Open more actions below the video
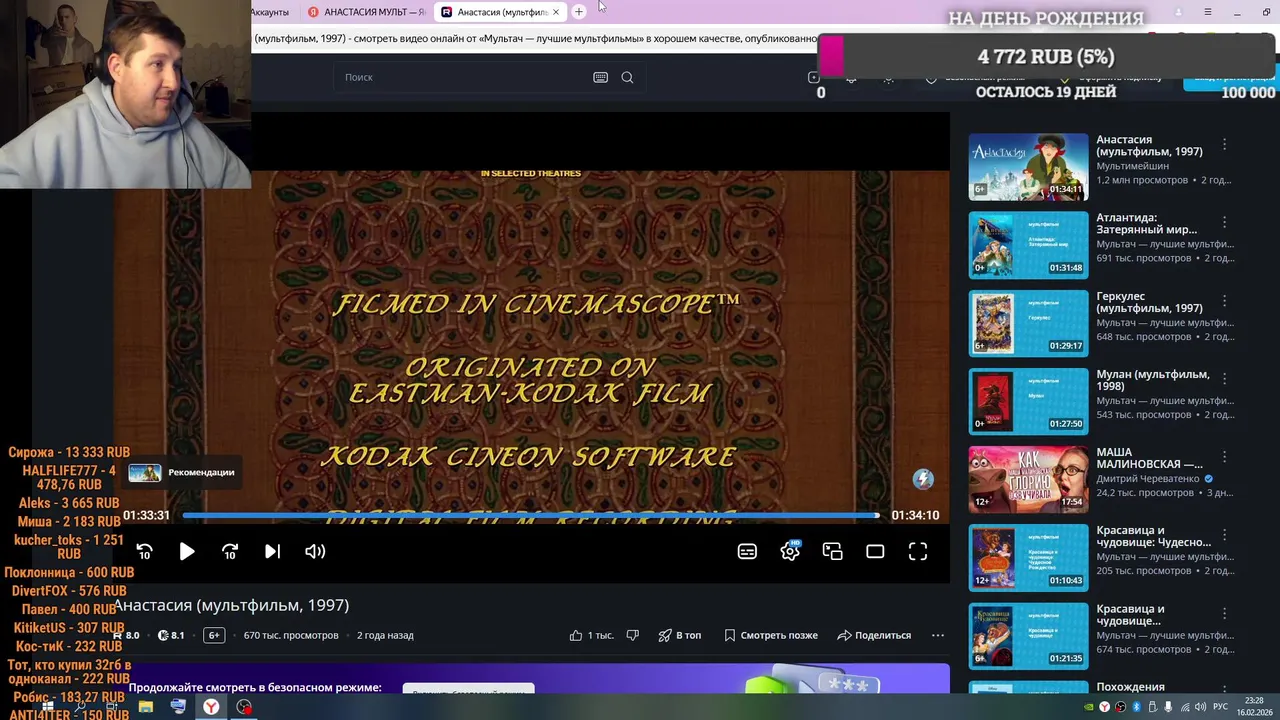 click(937, 635)
